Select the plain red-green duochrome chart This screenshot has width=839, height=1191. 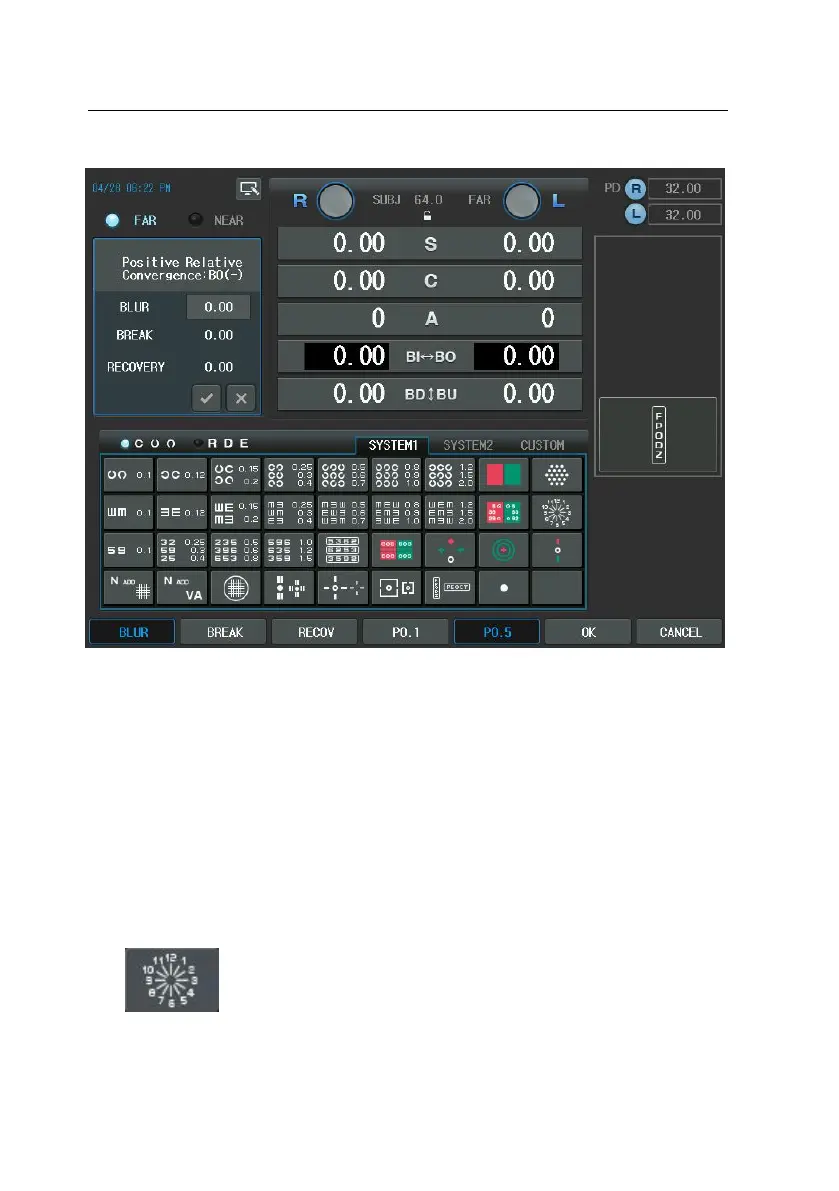point(503,475)
